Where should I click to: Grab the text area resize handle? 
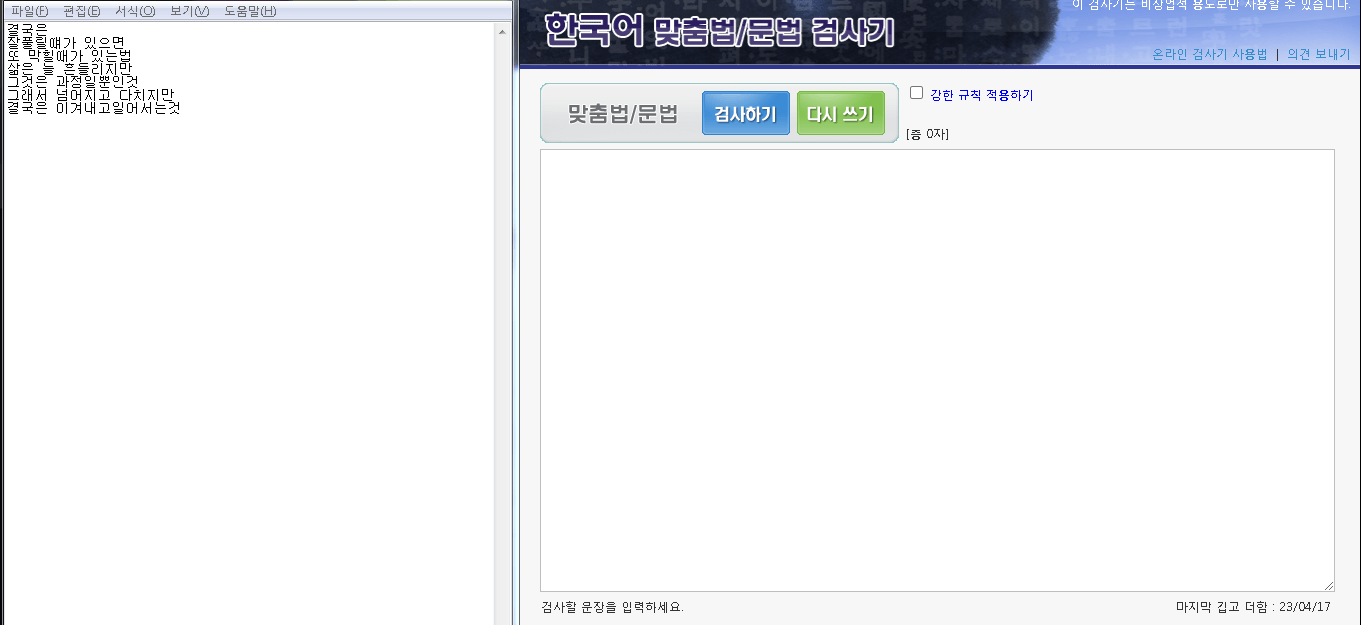coord(1328,585)
